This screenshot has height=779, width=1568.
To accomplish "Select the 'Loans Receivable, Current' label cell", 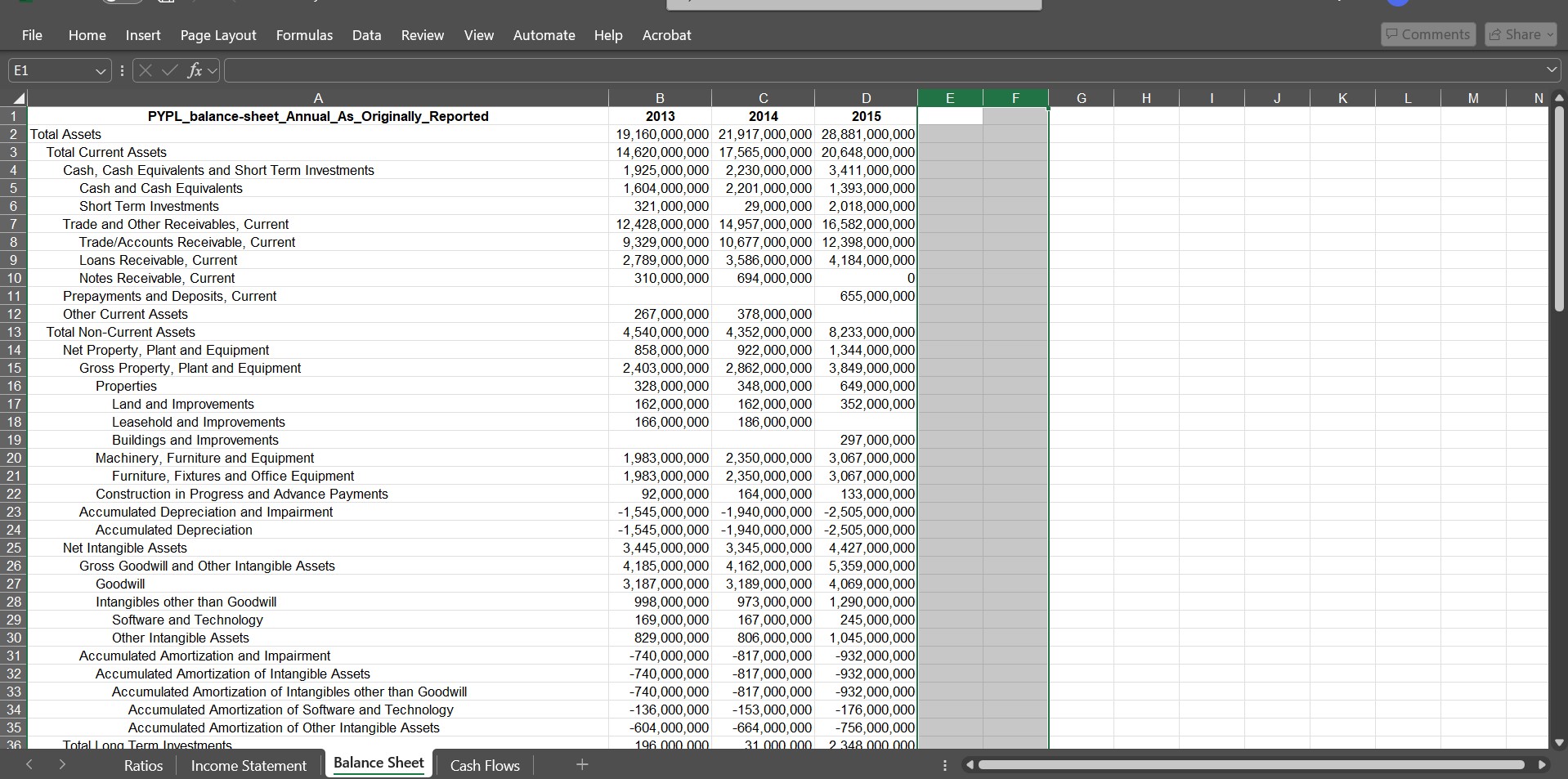I will click(318, 260).
